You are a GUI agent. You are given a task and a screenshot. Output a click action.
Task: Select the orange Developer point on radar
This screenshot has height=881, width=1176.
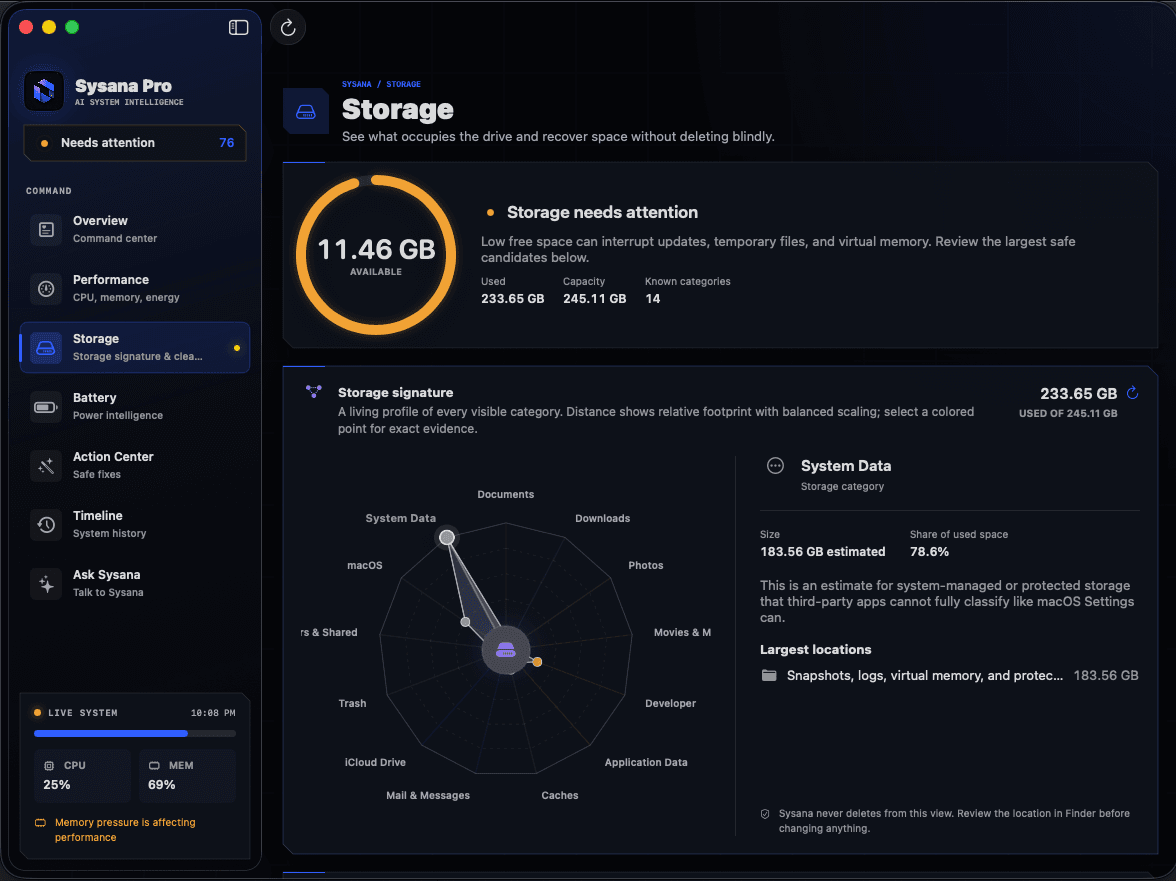[x=537, y=661]
